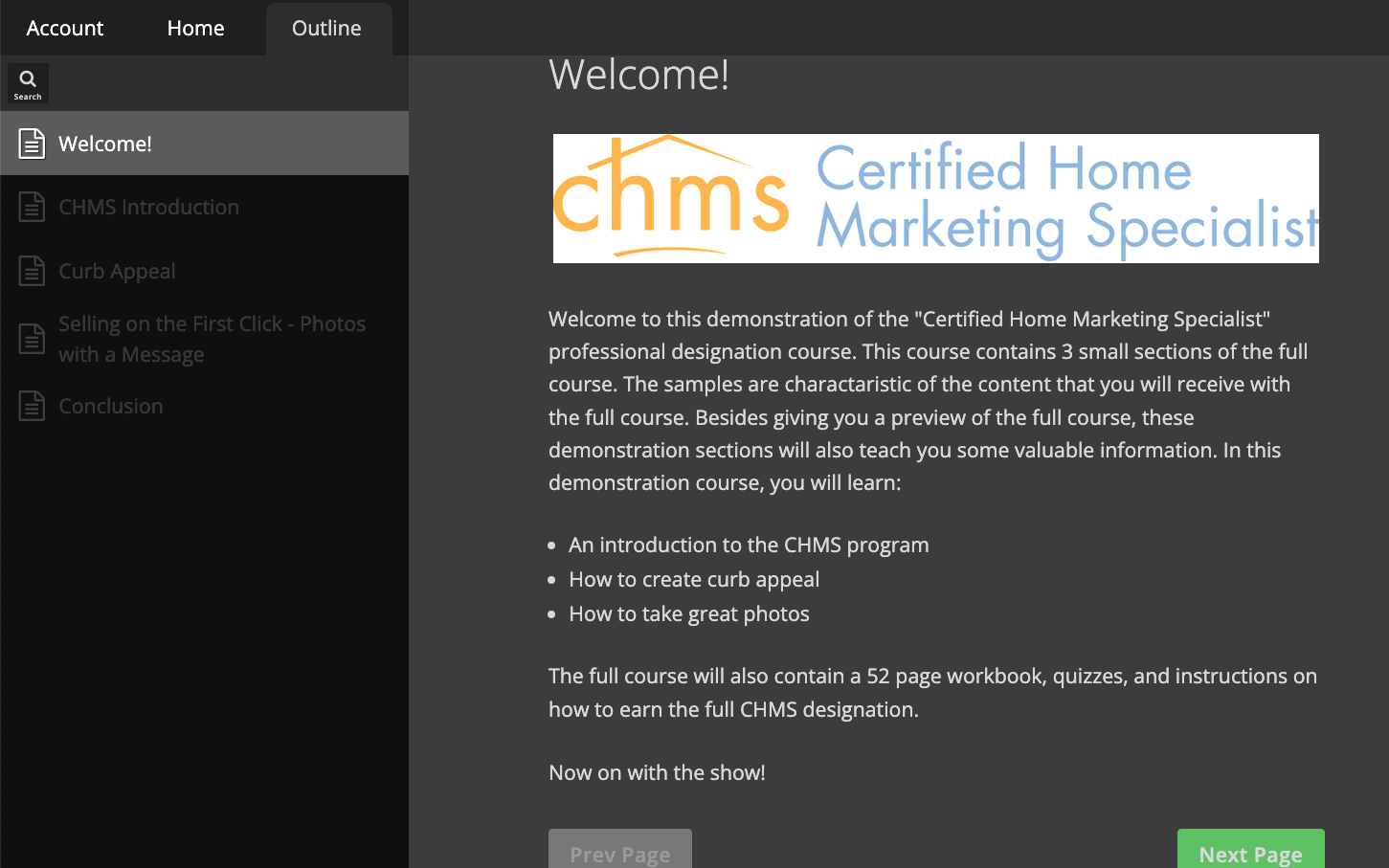Switch to the Account tab

click(x=65, y=29)
